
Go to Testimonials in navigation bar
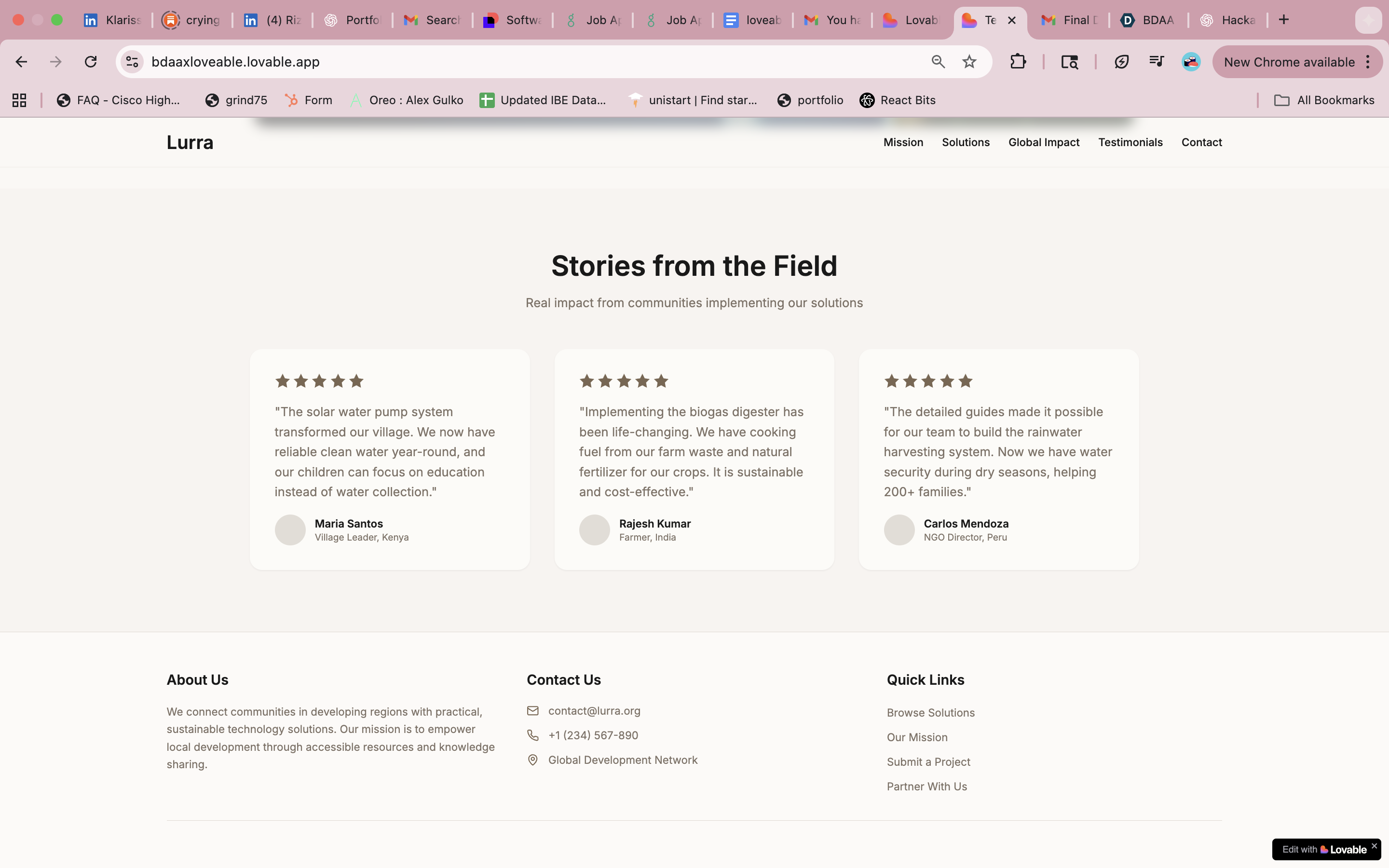(1130, 142)
